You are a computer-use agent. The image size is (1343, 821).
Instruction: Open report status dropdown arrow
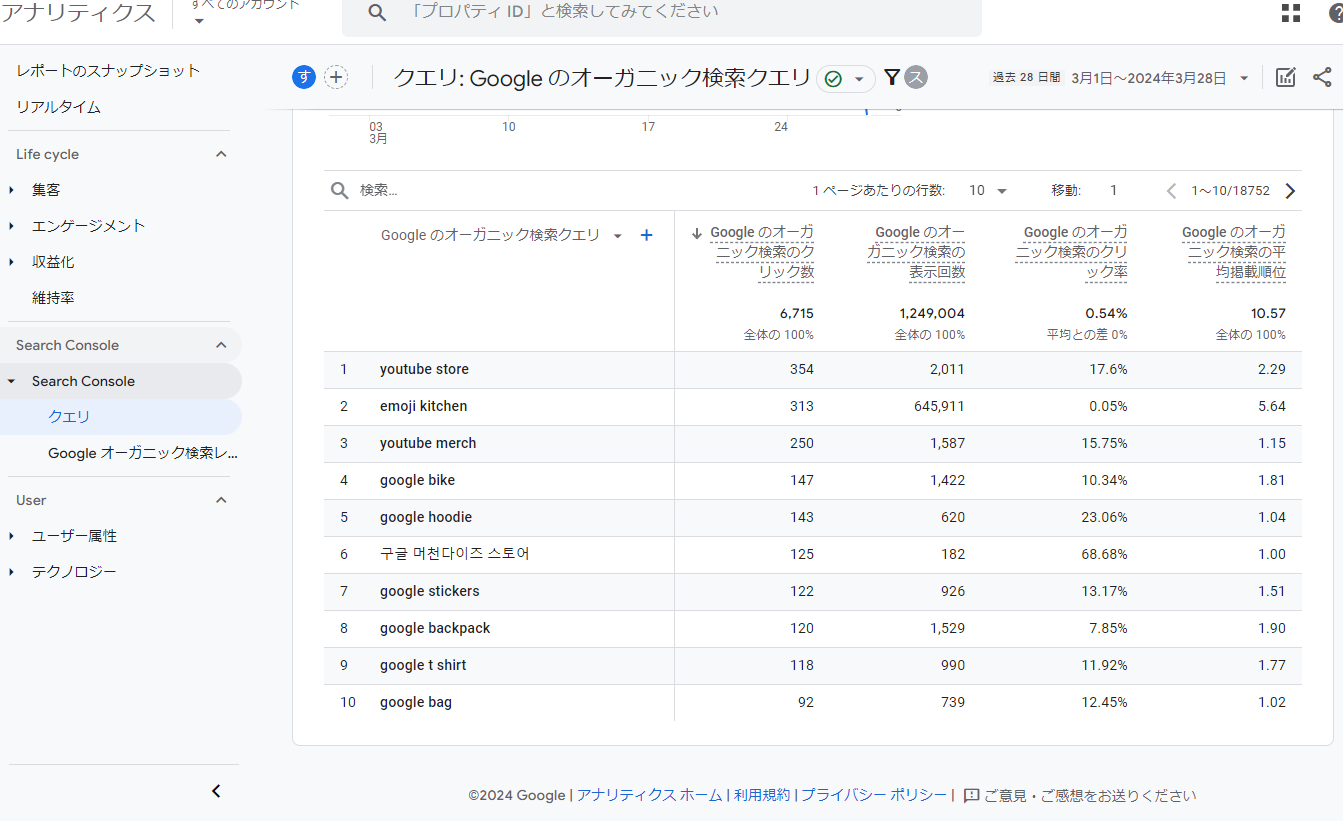(x=859, y=79)
